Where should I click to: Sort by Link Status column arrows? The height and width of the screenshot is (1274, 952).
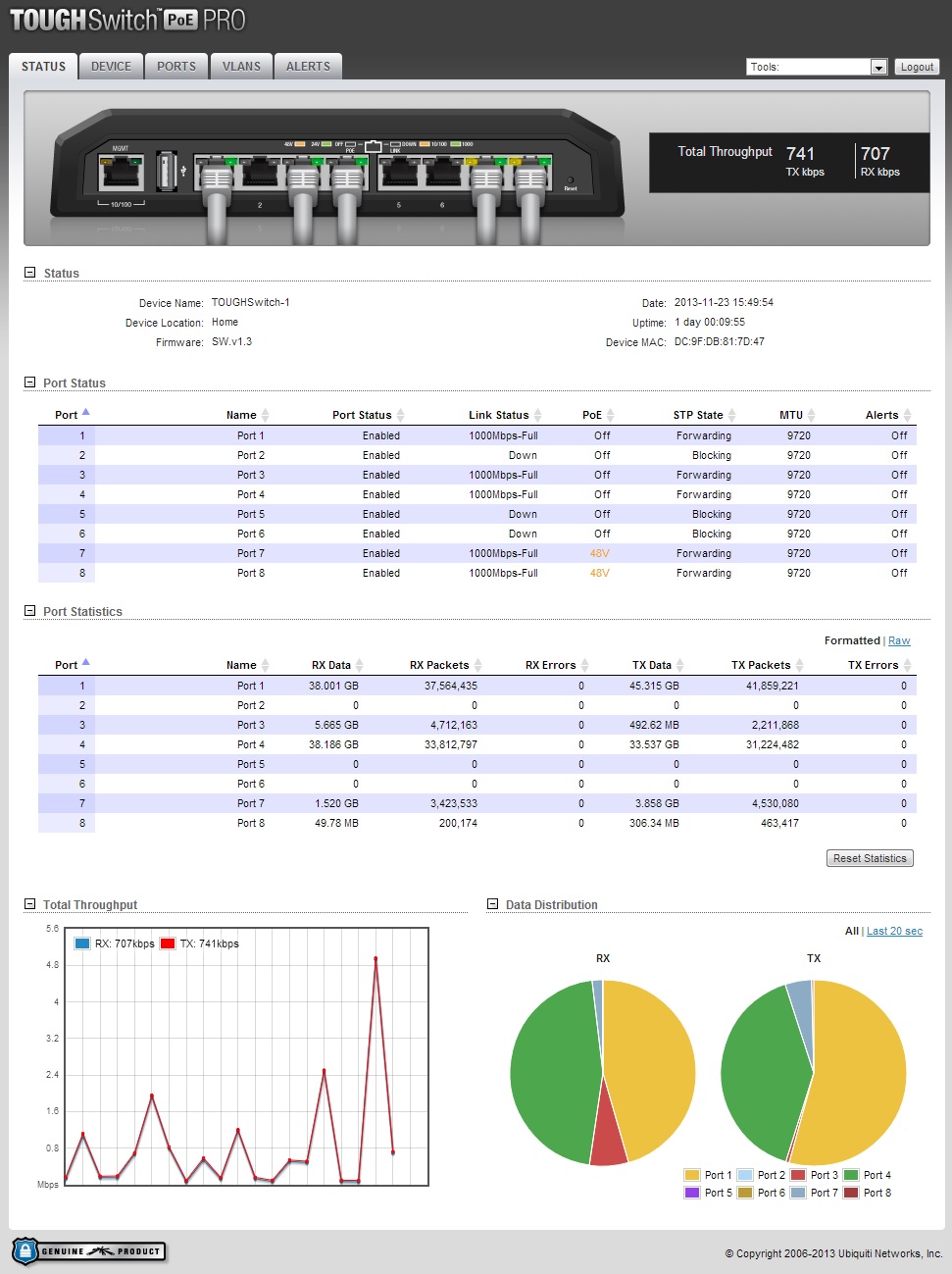pos(537,415)
